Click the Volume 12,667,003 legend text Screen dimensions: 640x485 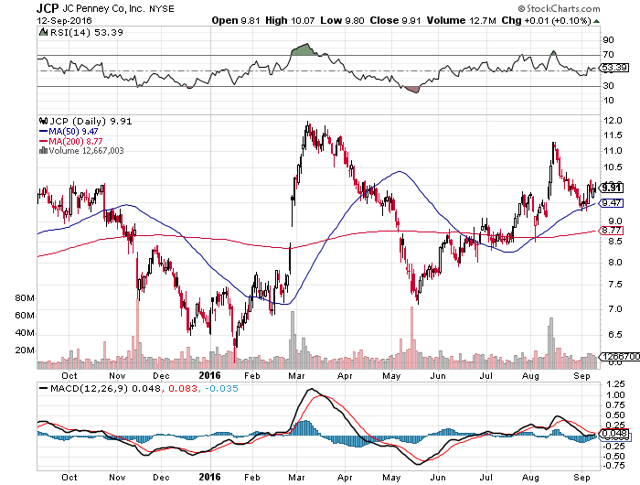(x=86, y=151)
